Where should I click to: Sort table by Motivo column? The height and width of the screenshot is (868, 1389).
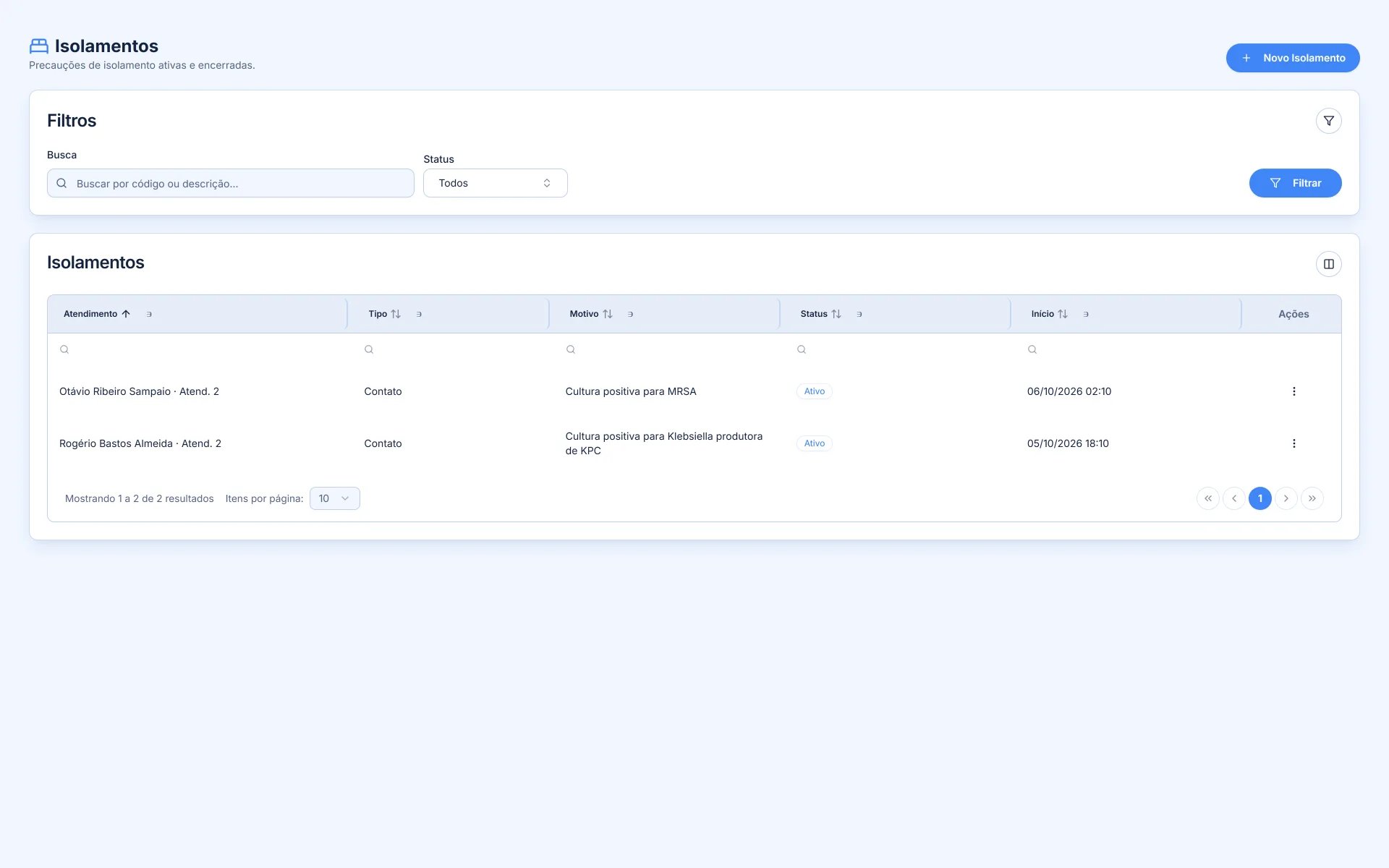point(608,314)
